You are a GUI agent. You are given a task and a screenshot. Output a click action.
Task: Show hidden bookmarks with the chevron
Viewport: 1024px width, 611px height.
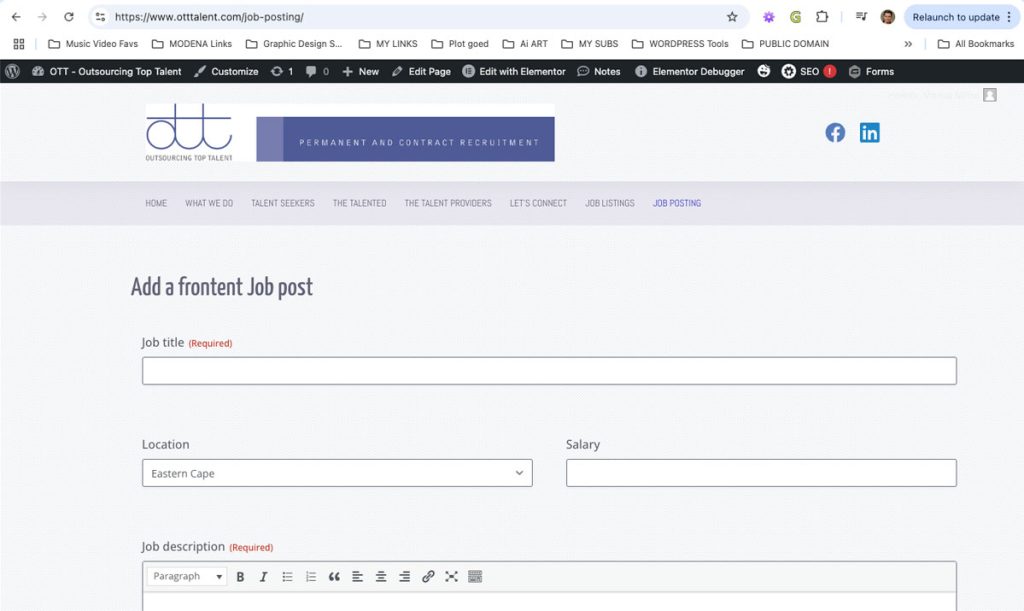click(x=908, y=44)
